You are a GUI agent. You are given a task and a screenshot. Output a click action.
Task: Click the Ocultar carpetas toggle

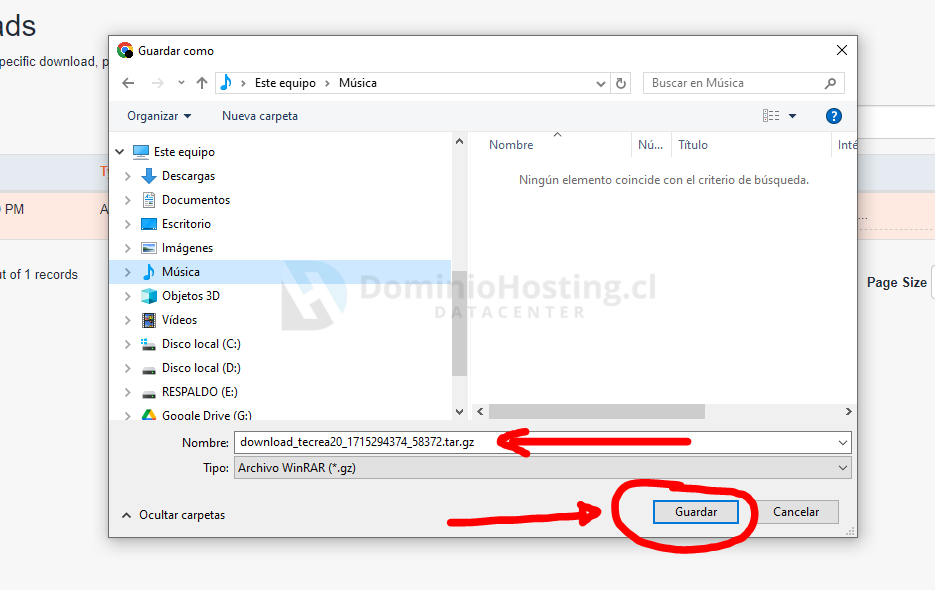[x=173, y=515]
